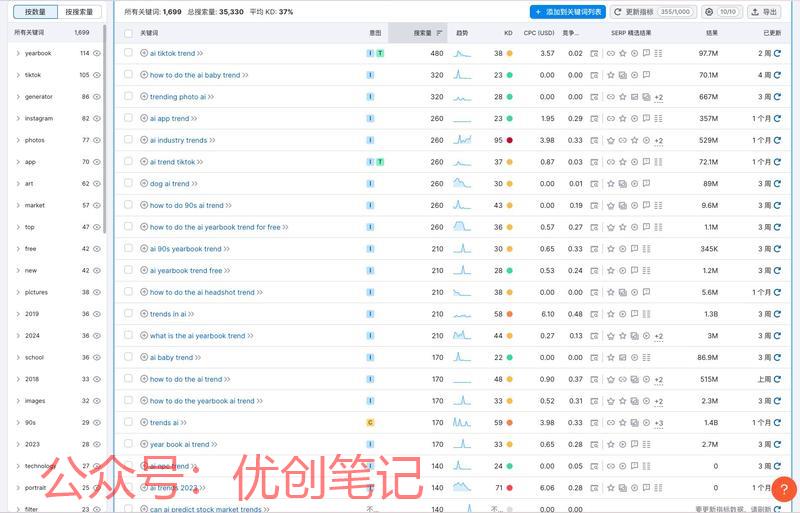Add dog ai trend via plus icon
Viewport: 800px width, 513px height.
(144, 183)
